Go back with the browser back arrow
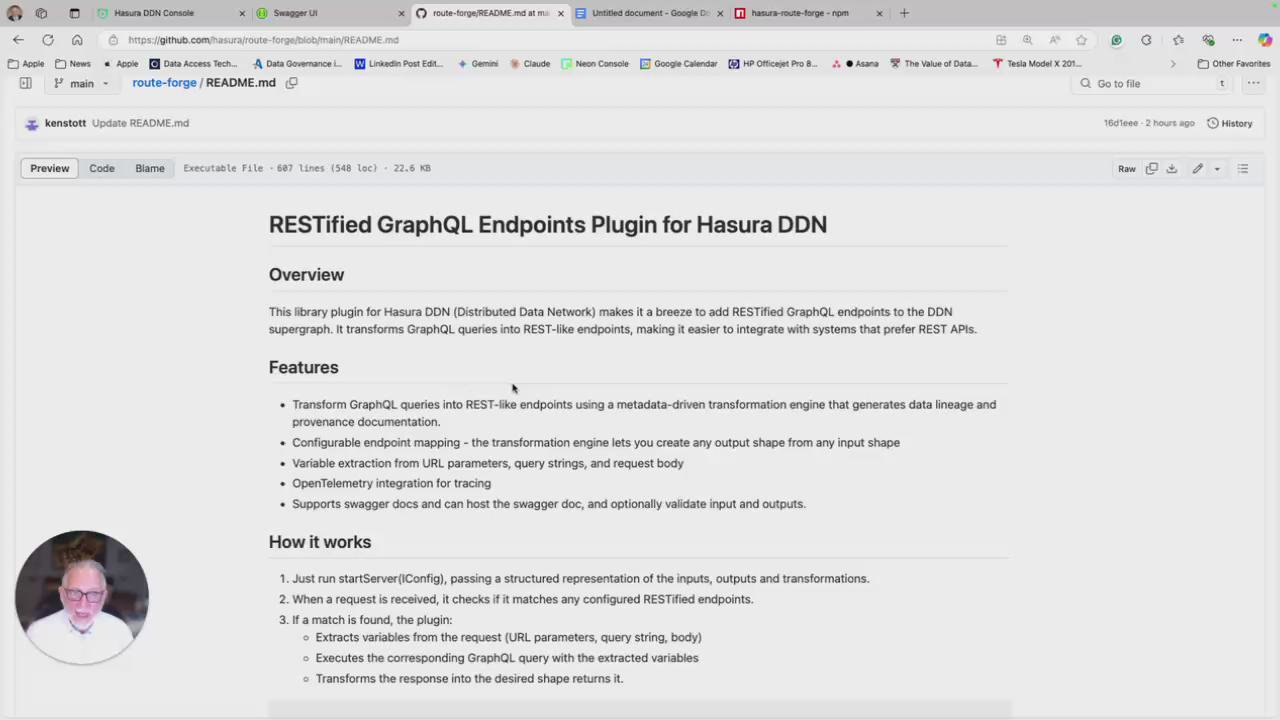Screen dimensions: 1280x720 18,40
